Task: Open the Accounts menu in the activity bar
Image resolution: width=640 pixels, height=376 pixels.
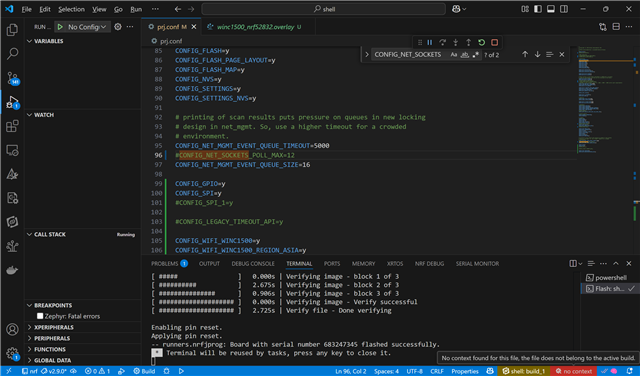Action: pyautogui.click(x=12, y=329)
